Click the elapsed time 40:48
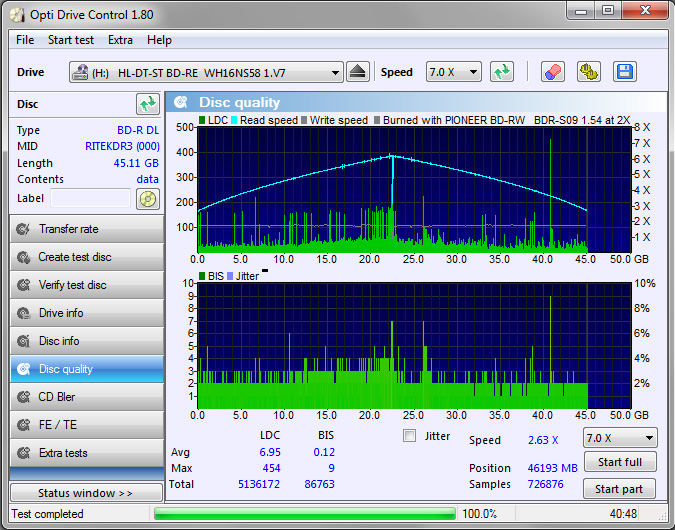Image resolution: width=675 pixels, height=530 pixels. point(623,514)
